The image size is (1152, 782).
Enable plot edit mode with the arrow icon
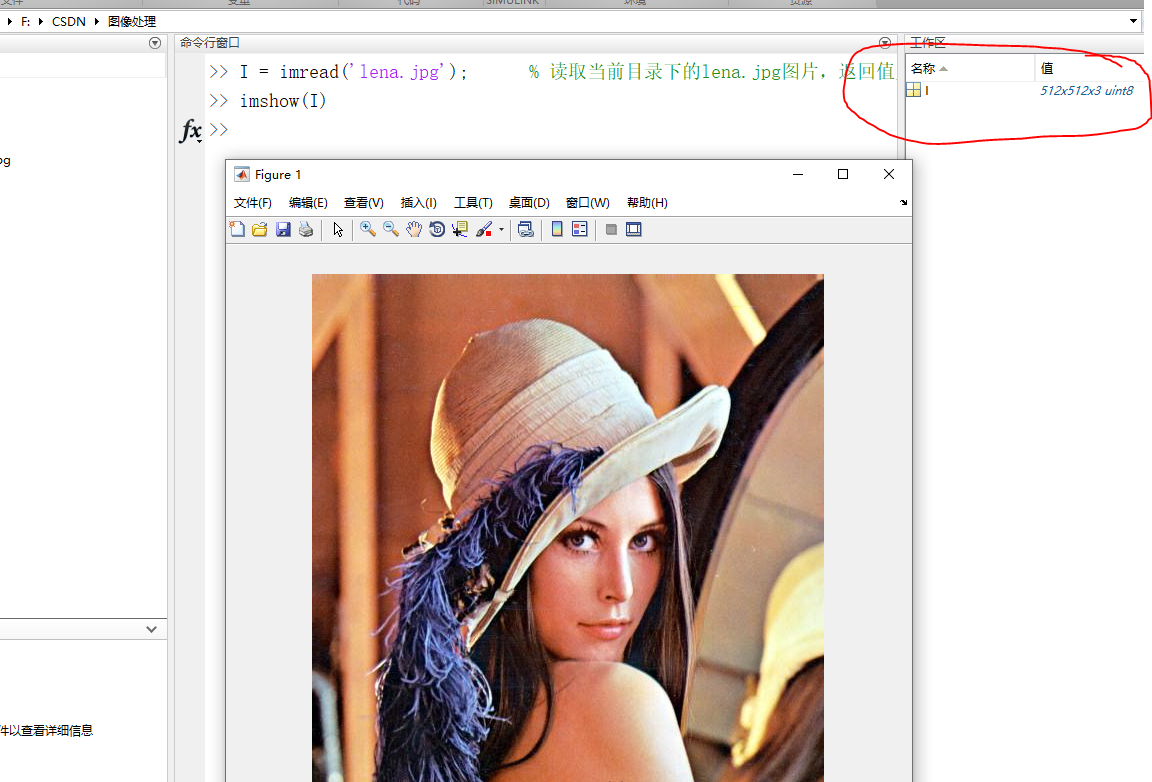pyautogui.click(x=337, y=229)
